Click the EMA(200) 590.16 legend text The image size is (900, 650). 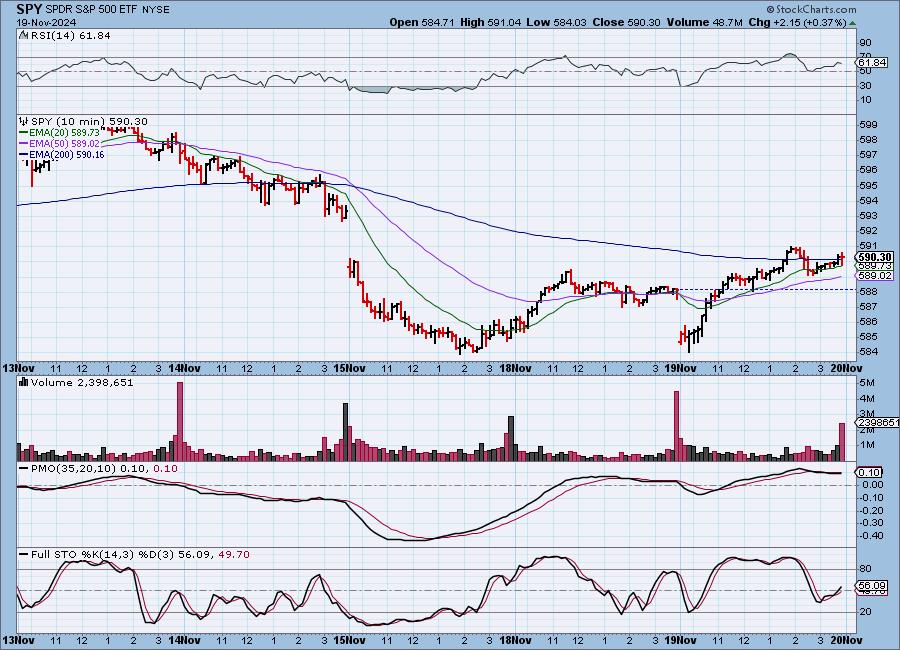pos(67,154)
